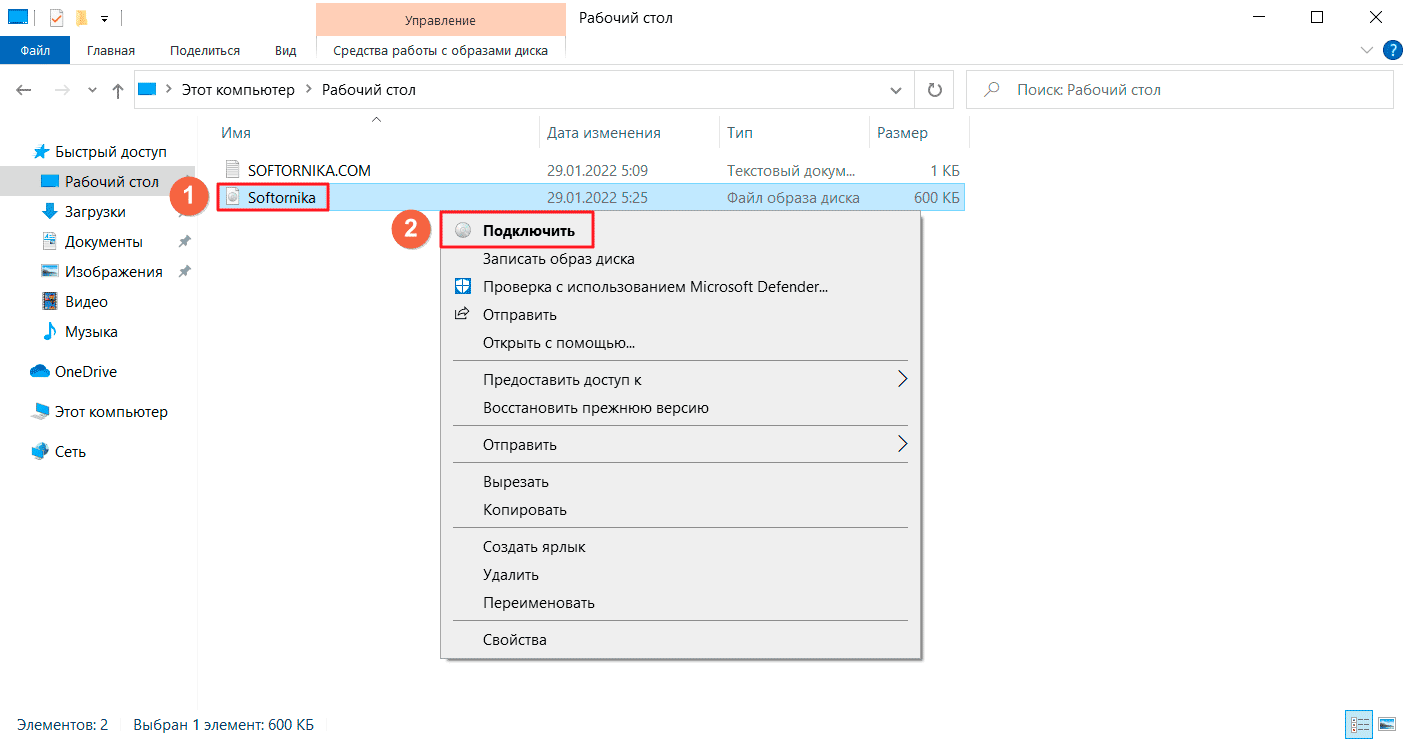This screenshot has height=740, width=1403.
Task: Click the disc icon next to Подключить
Action: tap(462, 230)
